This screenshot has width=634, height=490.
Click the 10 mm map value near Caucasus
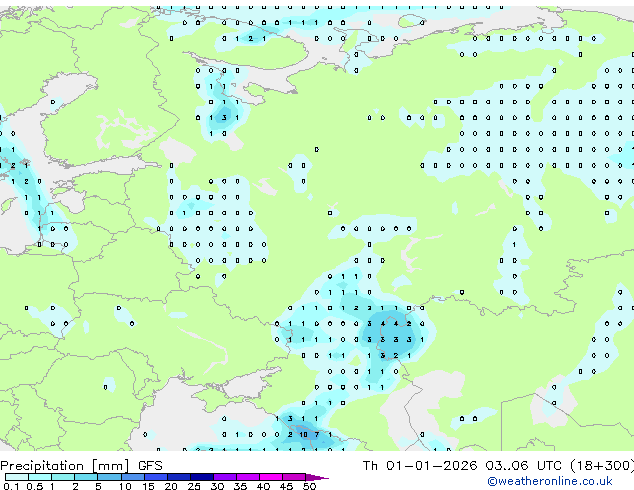coord(303,435)
